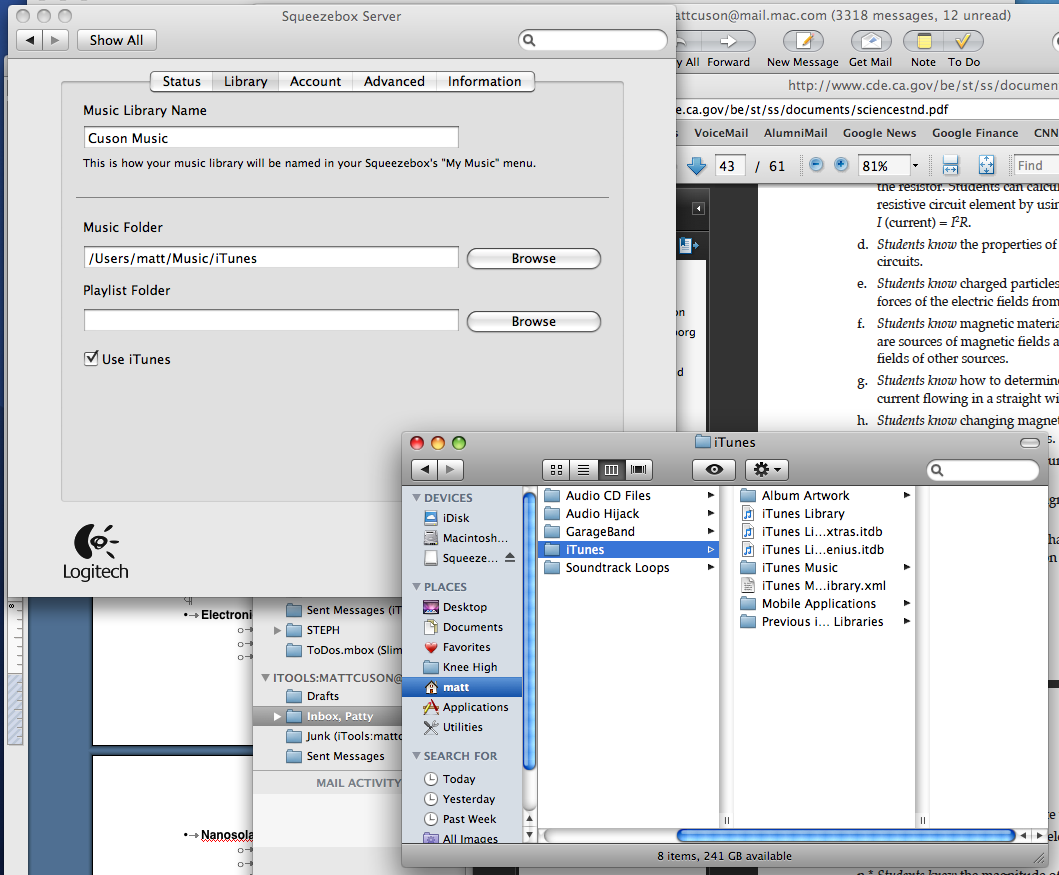Switch to the Advanced tab
This screenshot has height=875, width=1059.
click(x=394, y=81)
